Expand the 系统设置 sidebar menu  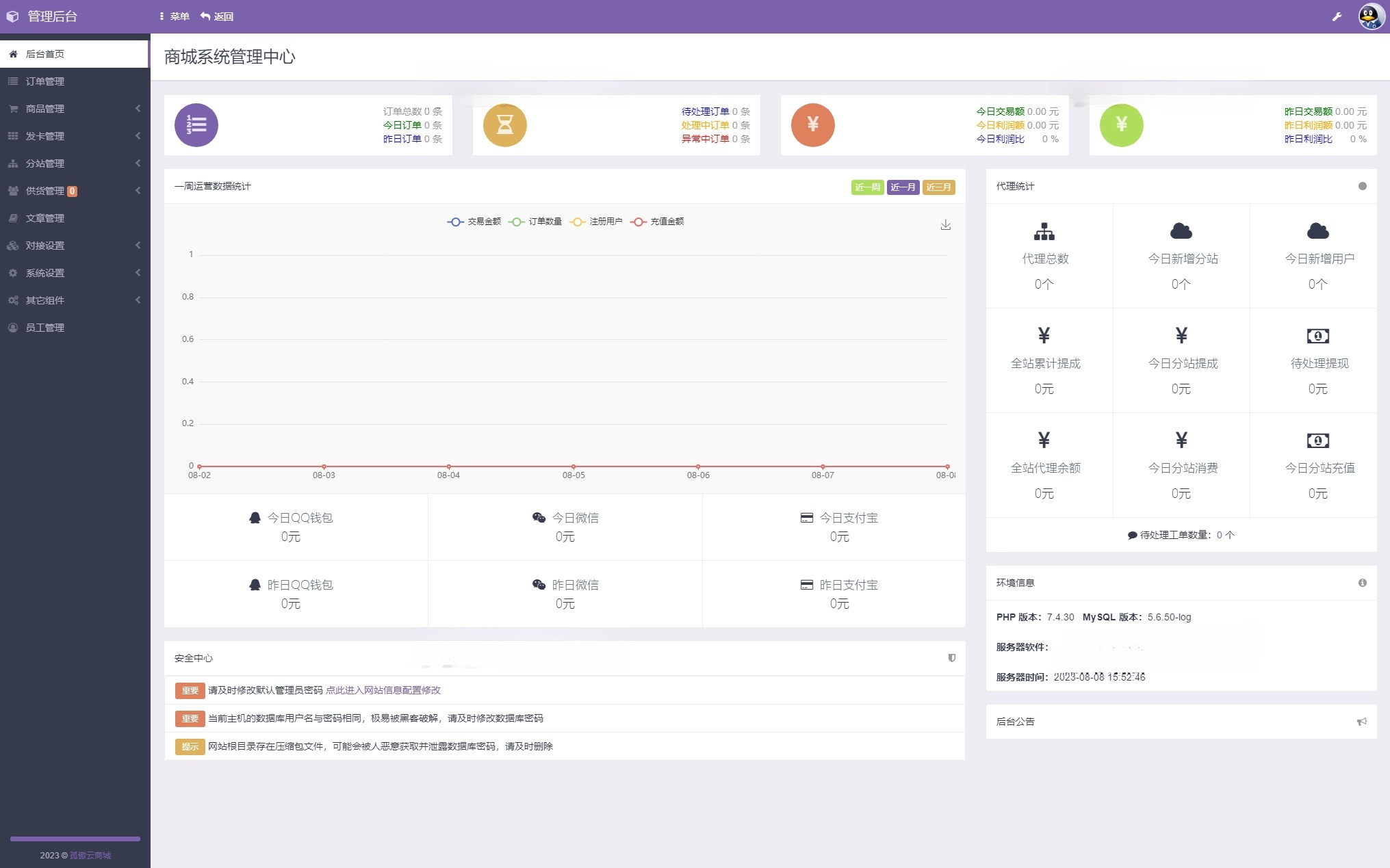[45, 272]
